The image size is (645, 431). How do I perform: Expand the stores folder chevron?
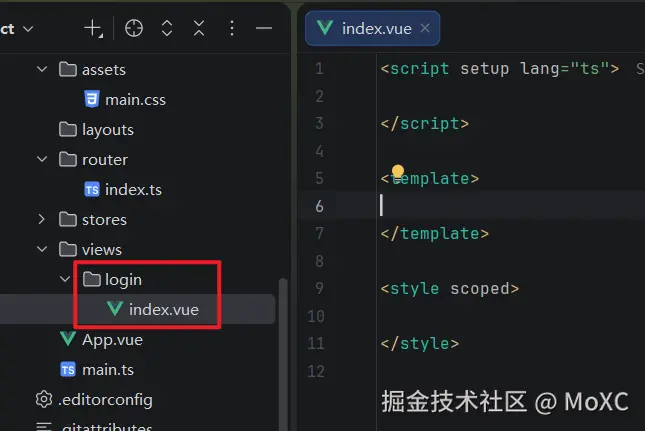pyautogui.click(x=41, y=219)
